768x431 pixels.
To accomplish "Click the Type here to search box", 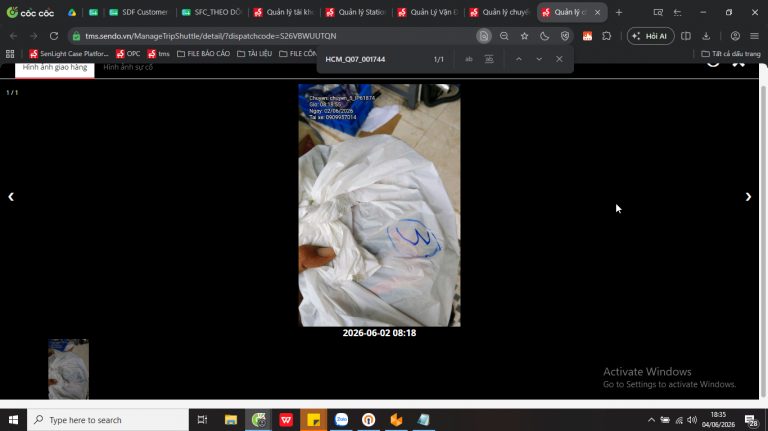I will point(108,420).
